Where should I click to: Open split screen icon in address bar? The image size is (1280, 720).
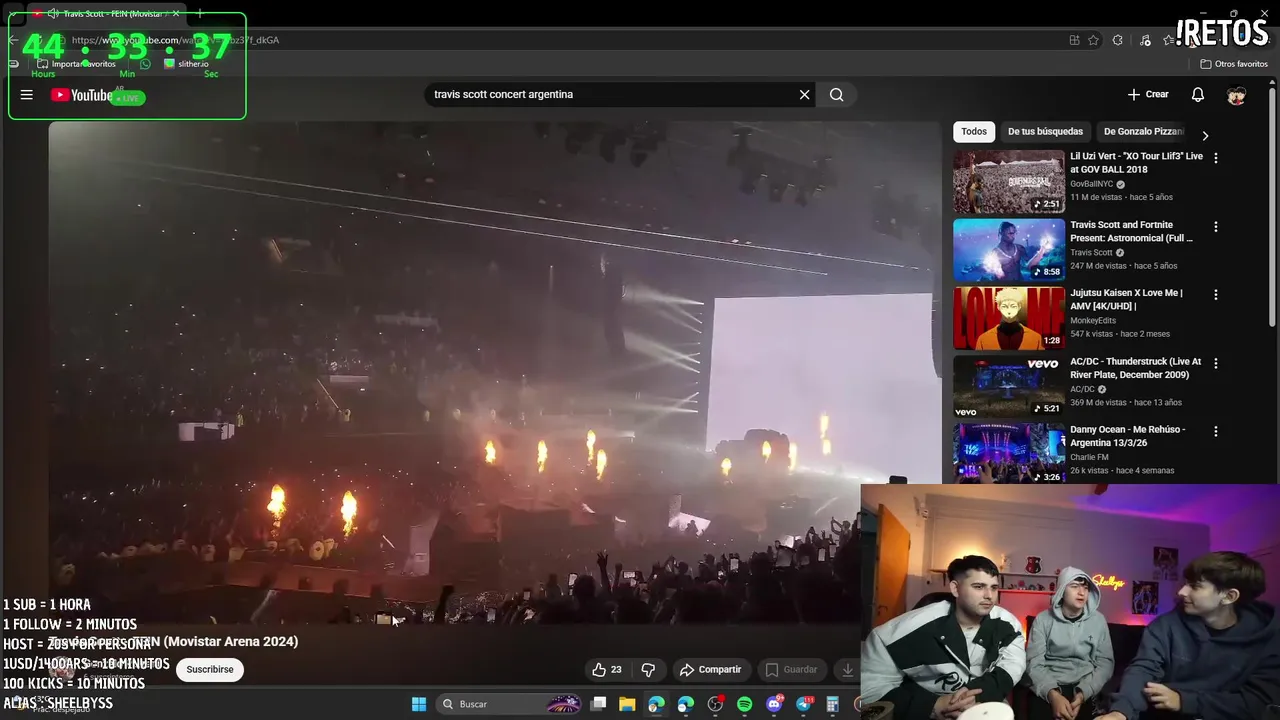[1074, 40]
